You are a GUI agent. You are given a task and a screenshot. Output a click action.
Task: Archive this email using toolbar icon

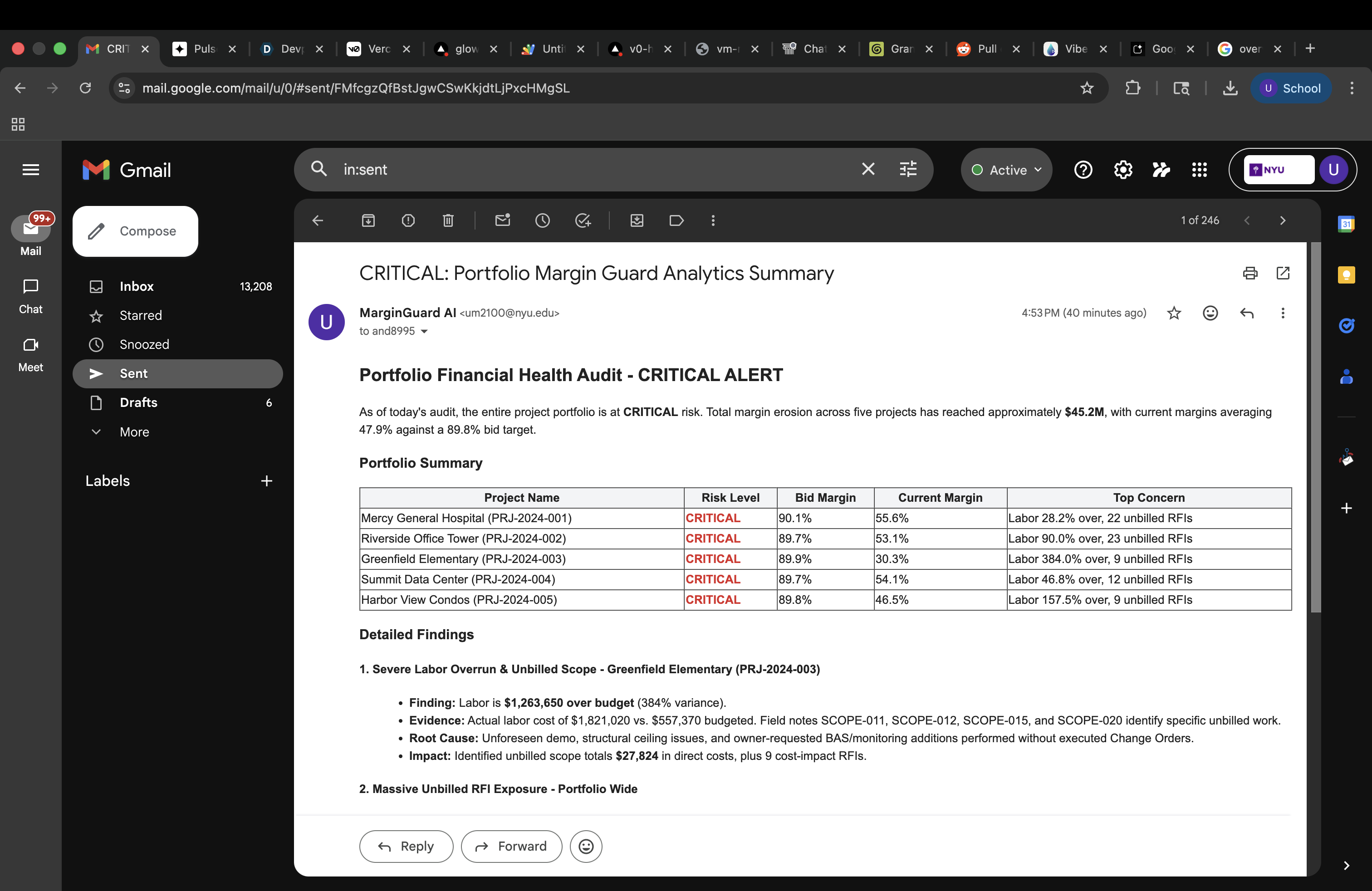click(x=368, y=220)
